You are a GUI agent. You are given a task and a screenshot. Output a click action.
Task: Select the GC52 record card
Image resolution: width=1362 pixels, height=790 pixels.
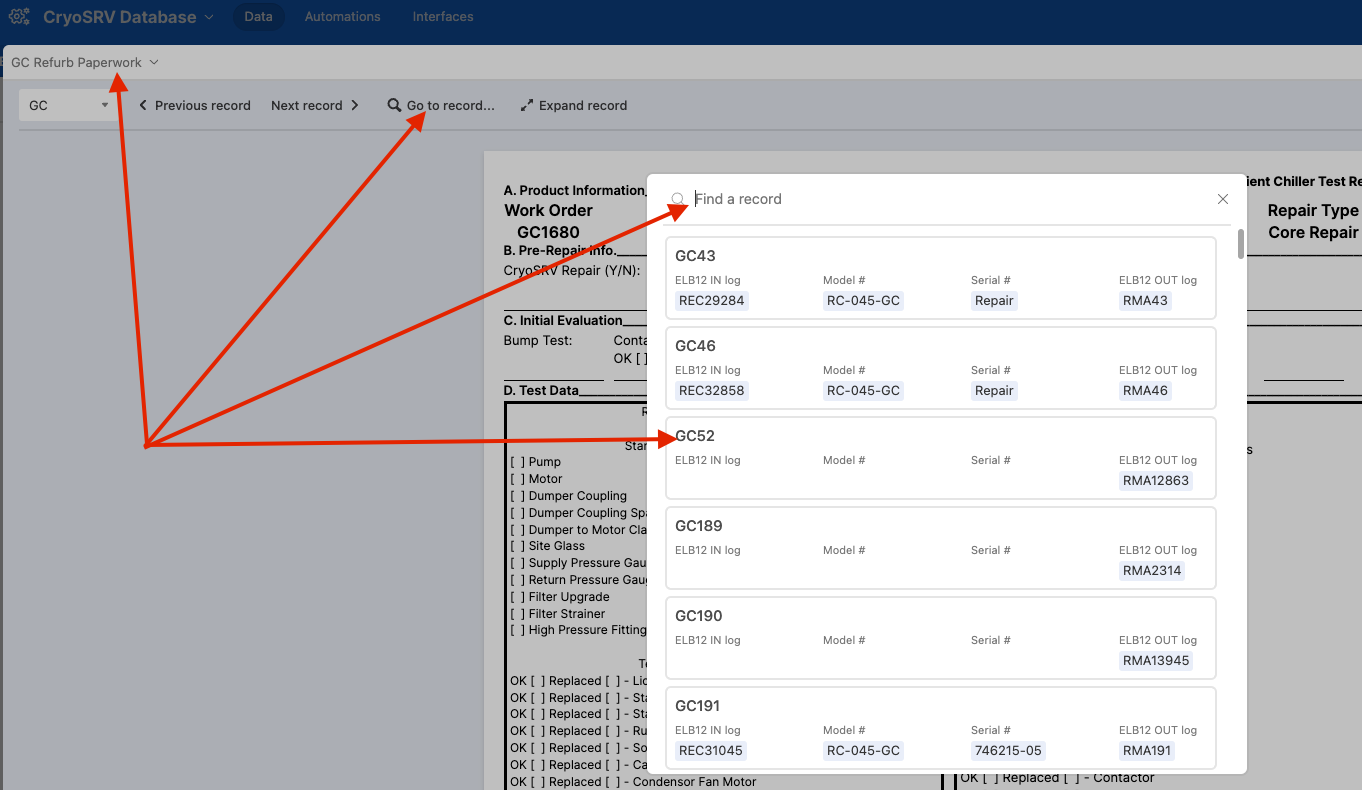[940, 458]
